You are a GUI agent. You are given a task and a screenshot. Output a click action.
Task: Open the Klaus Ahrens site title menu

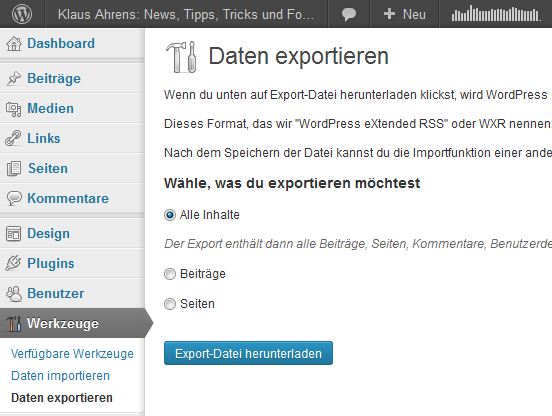186,14
